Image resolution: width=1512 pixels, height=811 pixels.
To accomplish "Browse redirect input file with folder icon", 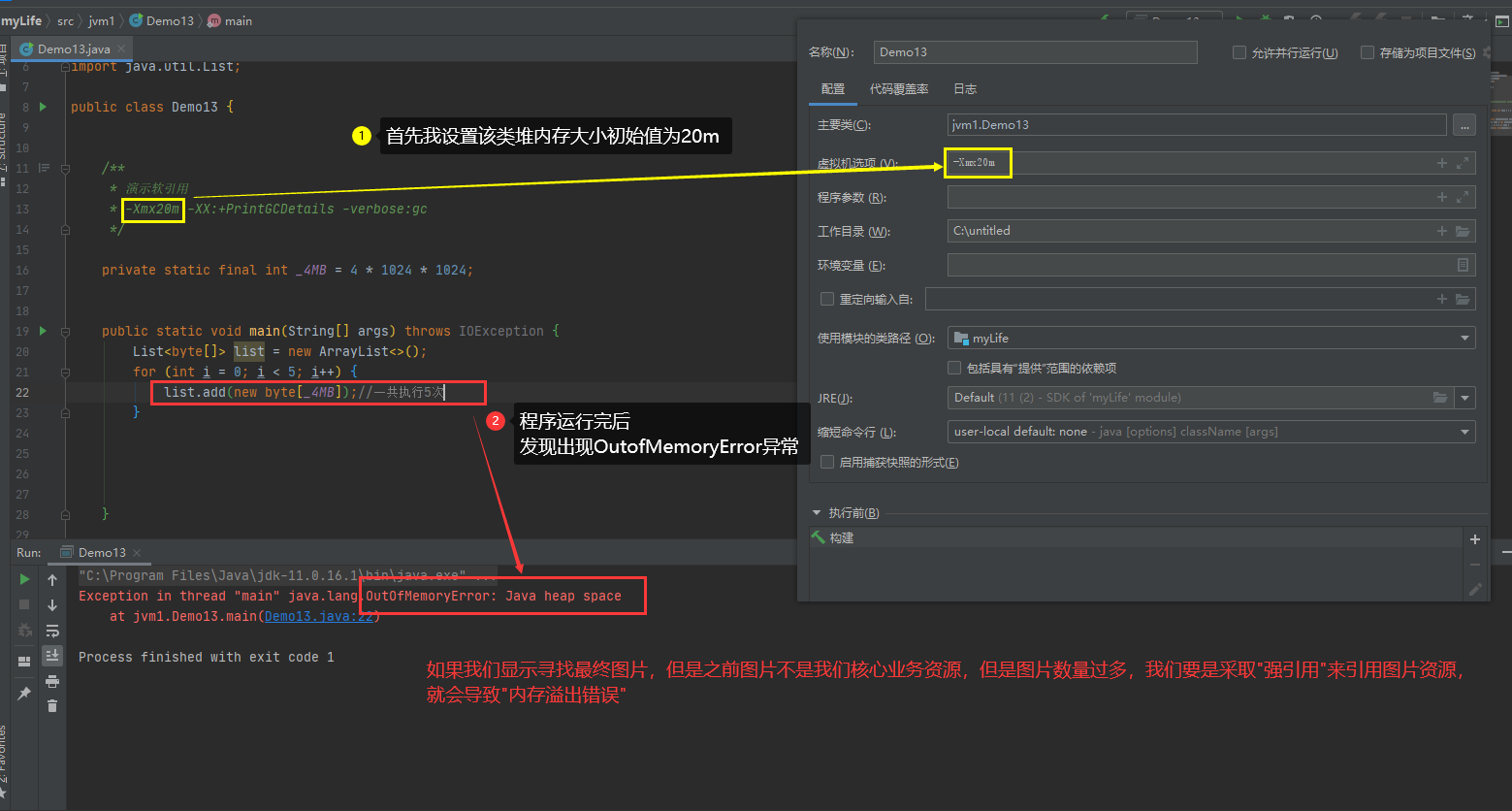I will [x=1463, y=299].
